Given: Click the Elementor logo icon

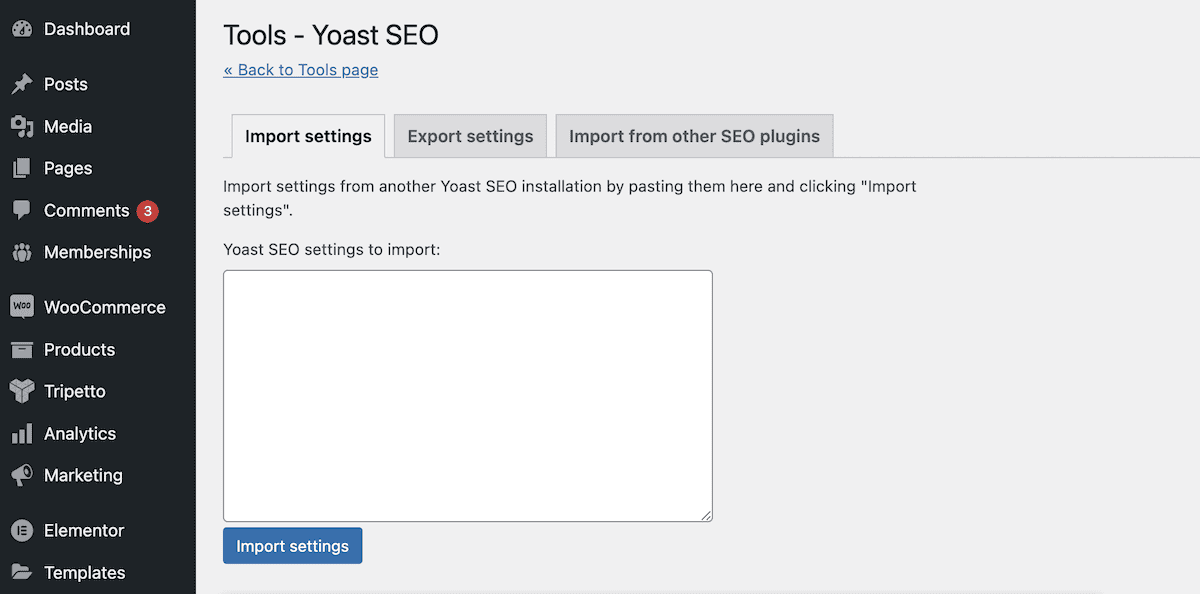Looking at the screenshot, I should tap(22, 530).
